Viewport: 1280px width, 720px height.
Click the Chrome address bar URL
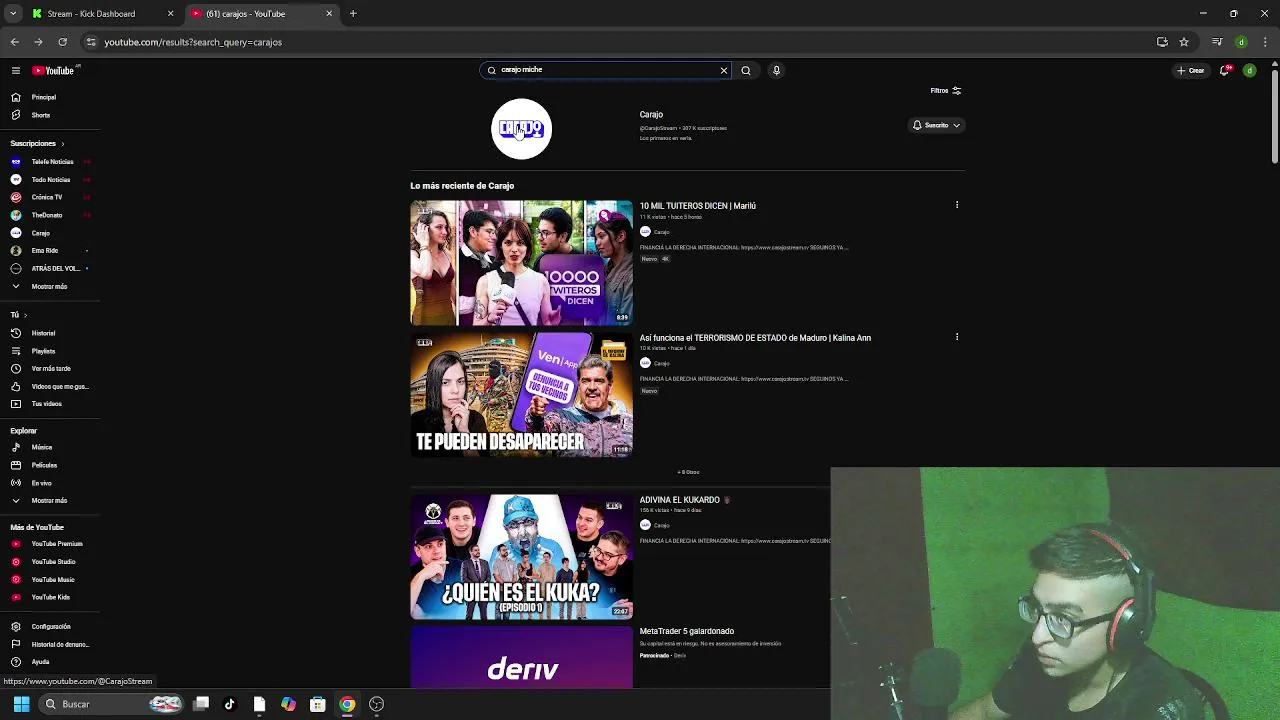(x=193, y=42)
